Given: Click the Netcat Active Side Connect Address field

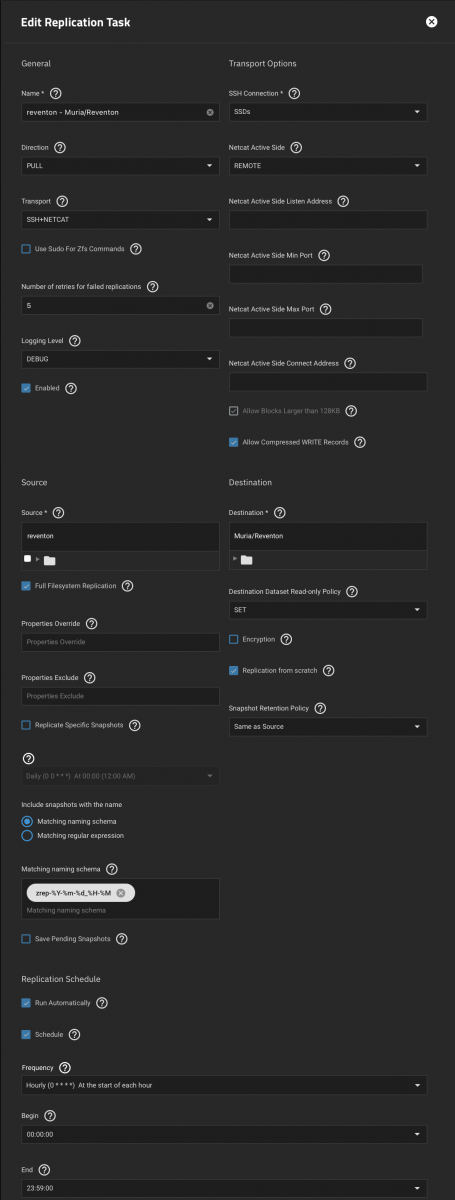Looking at the screenshot, I should (328, 382).
